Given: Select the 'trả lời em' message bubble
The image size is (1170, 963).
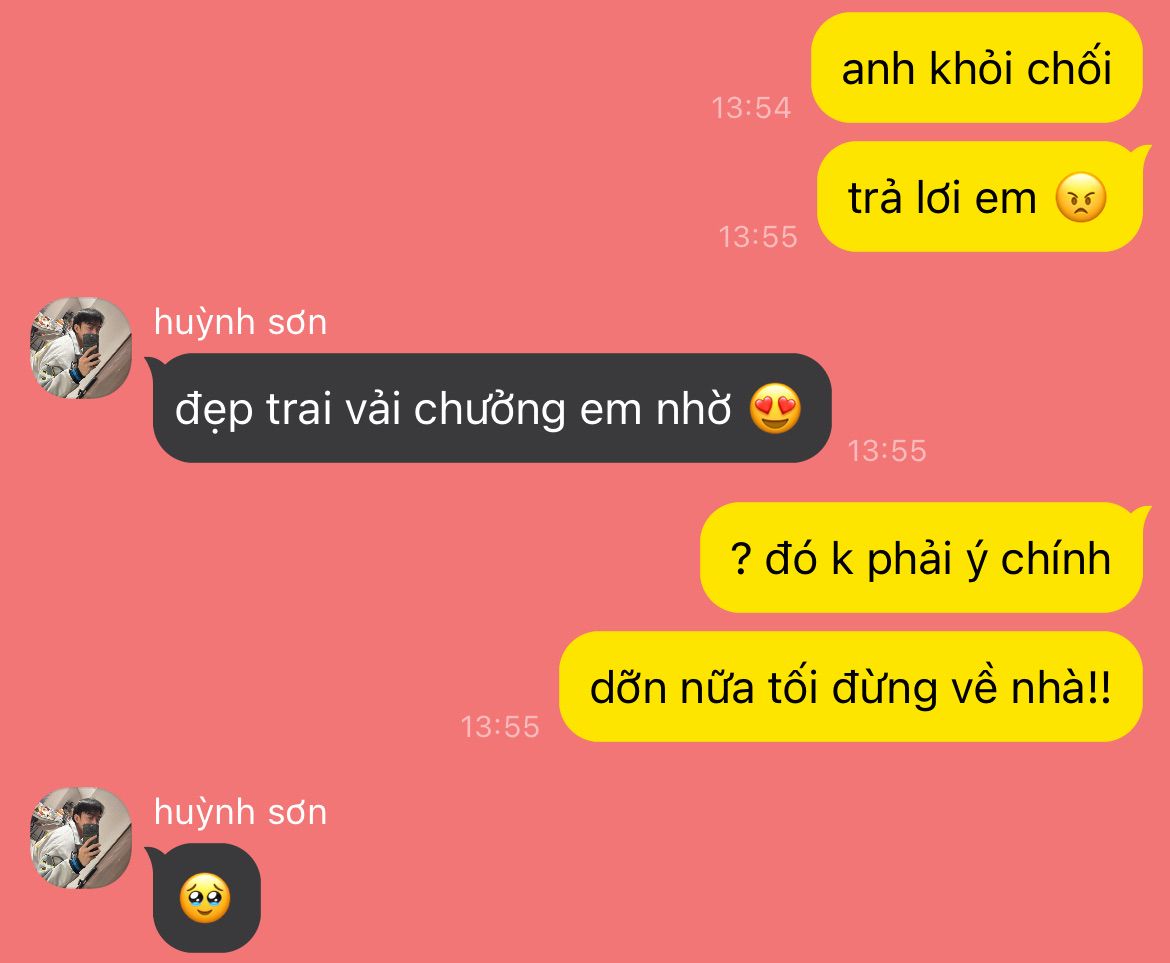Looking at the screenshot, I should pyautogui.click(x=981, y=198).
